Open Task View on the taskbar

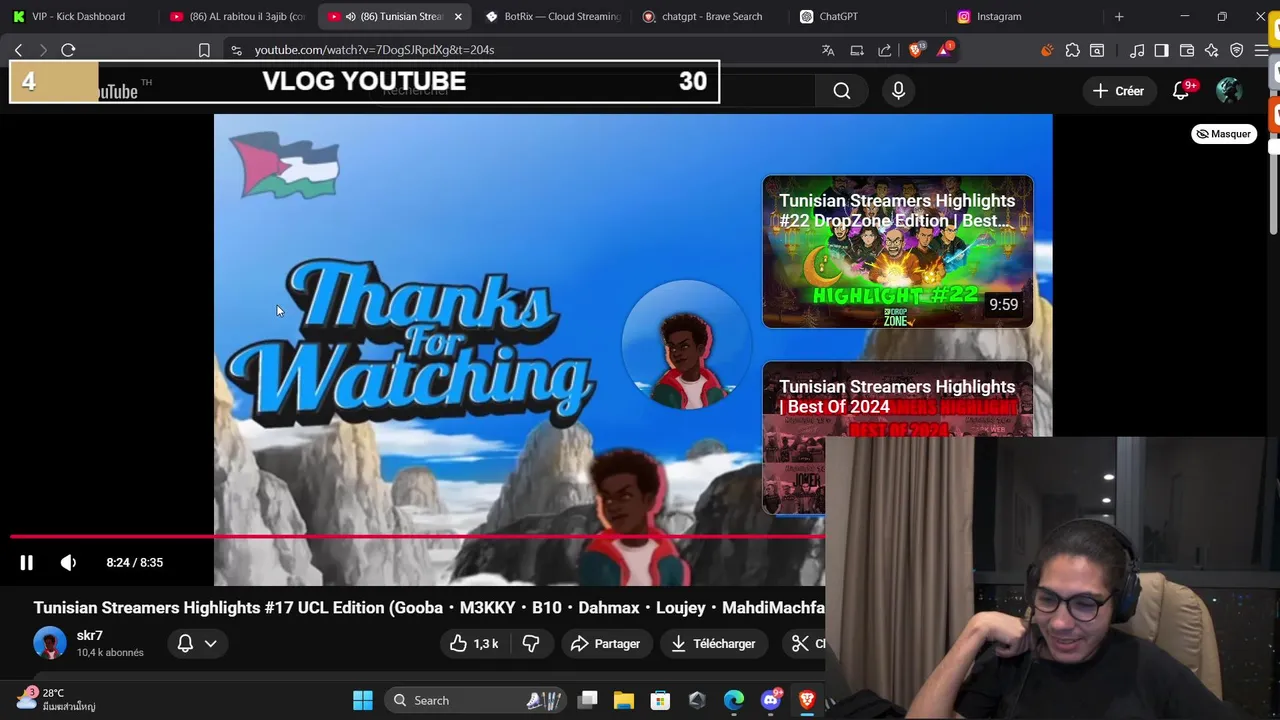pyautogui.click(x=588, y=701)
